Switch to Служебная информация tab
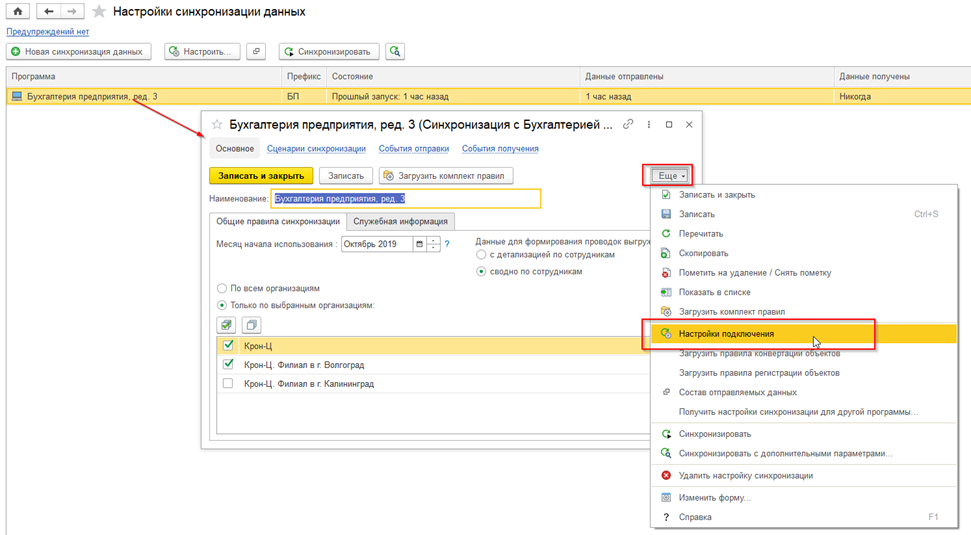Screen dimensions: 971x535 [401, 221]
